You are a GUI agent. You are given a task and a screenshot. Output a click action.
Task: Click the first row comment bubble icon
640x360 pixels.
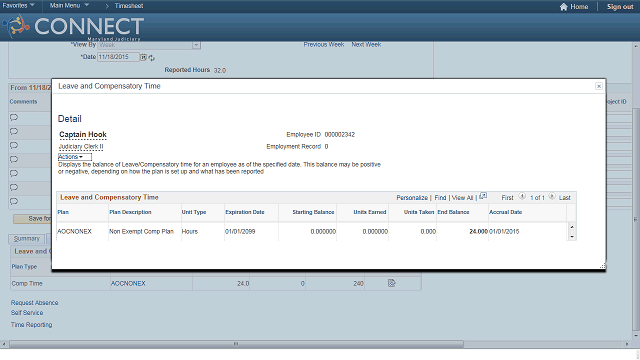14,118
